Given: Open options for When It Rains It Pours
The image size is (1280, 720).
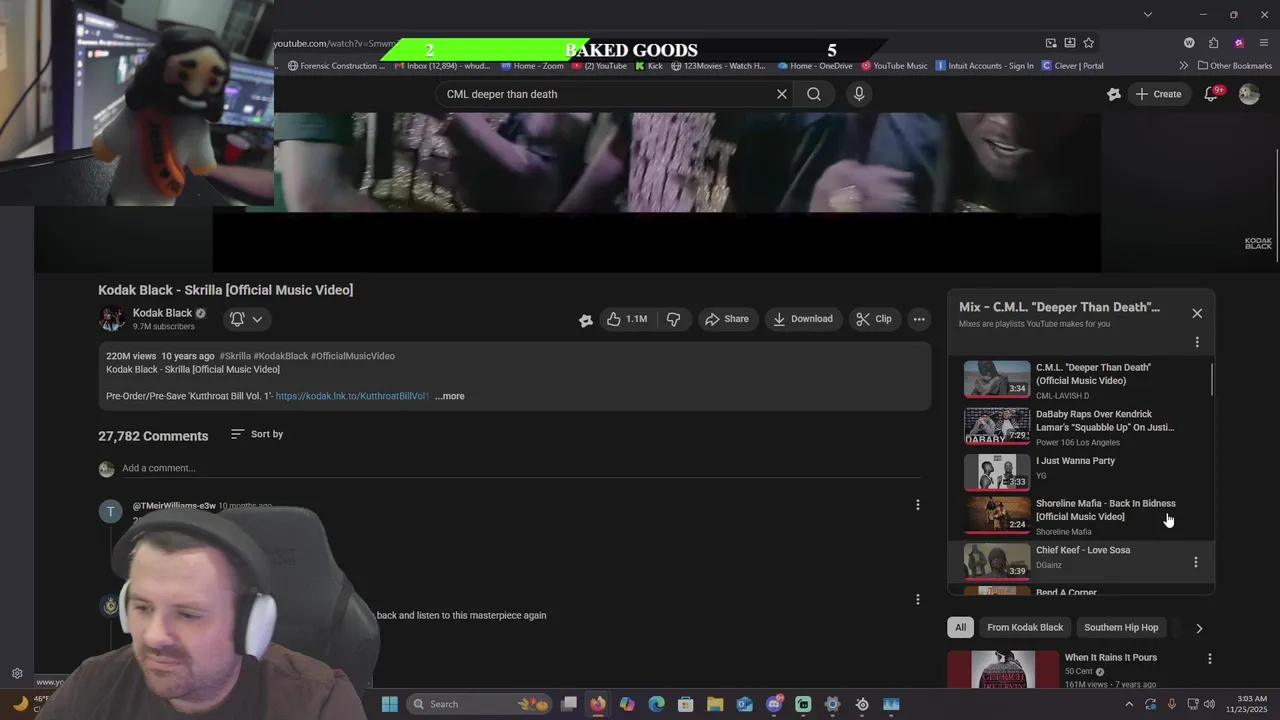Looking at the screenshot, I should coord(1210,659).
